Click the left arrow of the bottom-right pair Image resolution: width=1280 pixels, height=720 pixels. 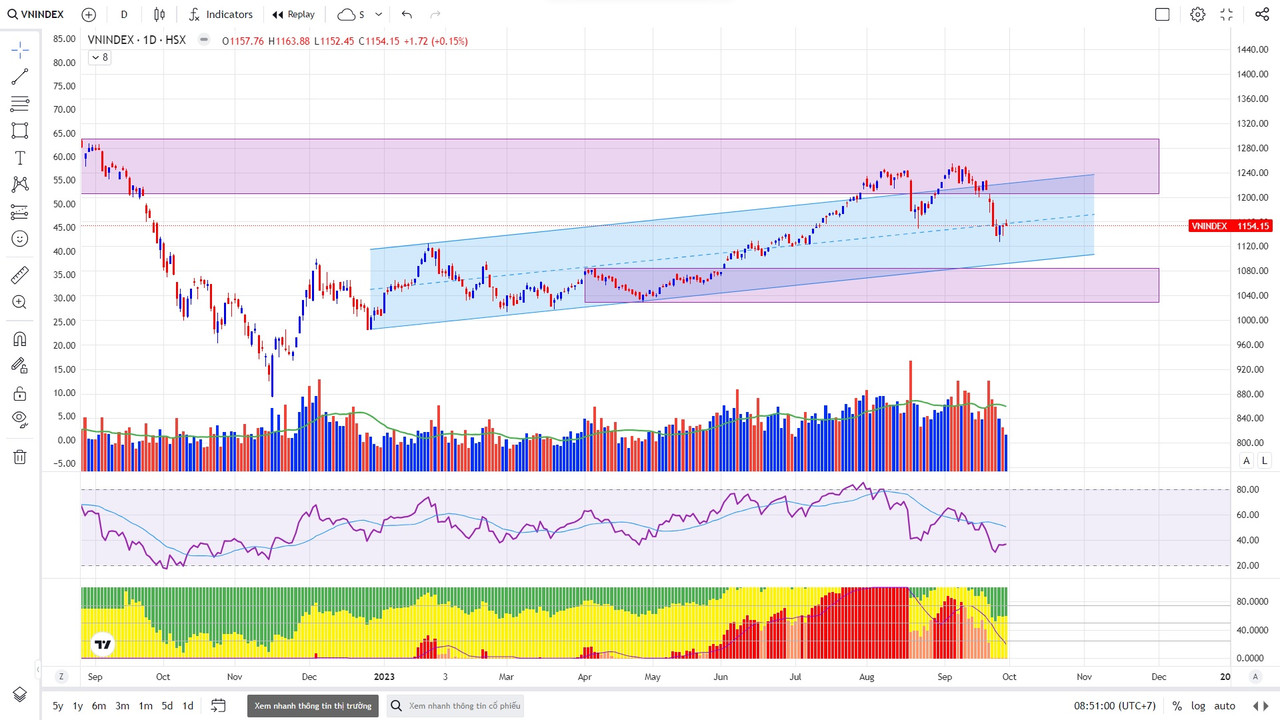tap(1255, 706)
